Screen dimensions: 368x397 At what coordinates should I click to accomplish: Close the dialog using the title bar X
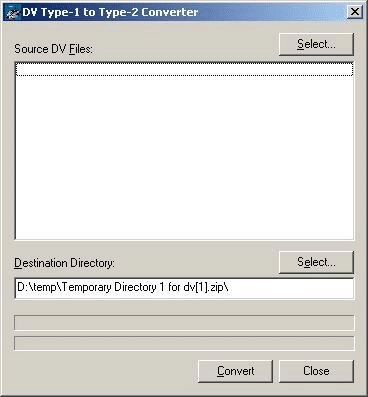tap(355, 12)
